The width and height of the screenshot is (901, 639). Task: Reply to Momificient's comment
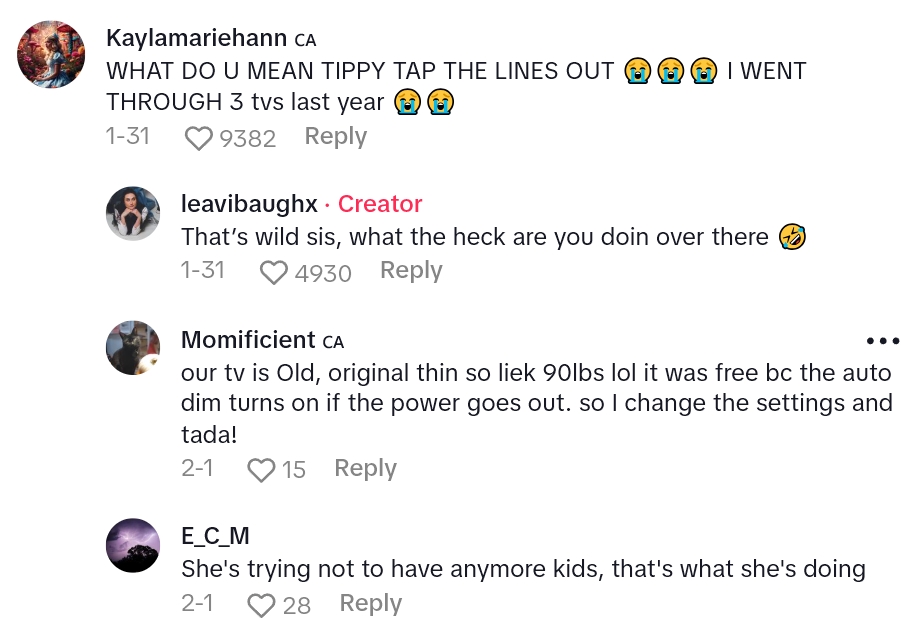click(x=365, y=469)
